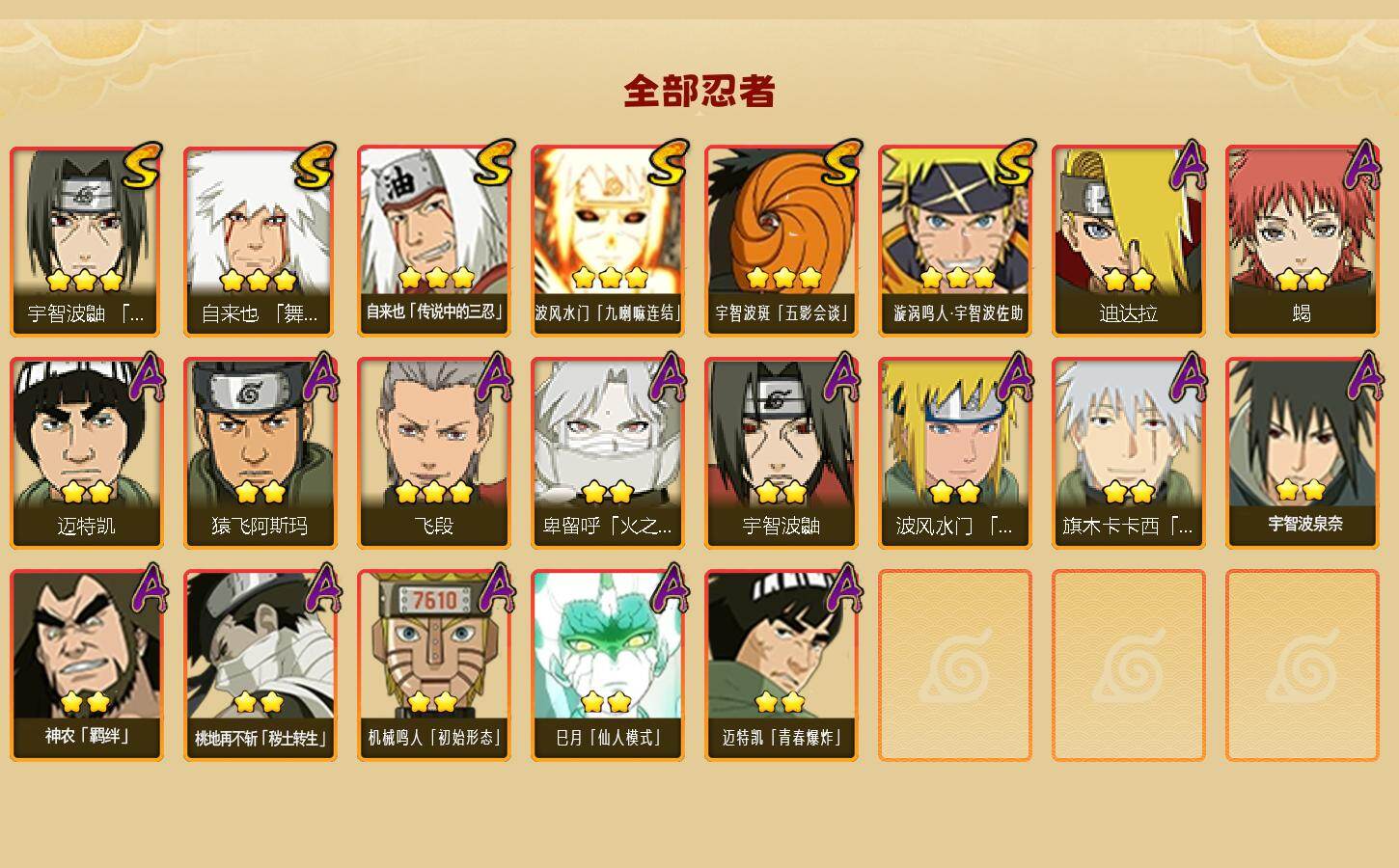Screen dimensions: 1399x868
Task: Choose the 波风水门「九喇嘛连结」 card
Action: (607, 241)
